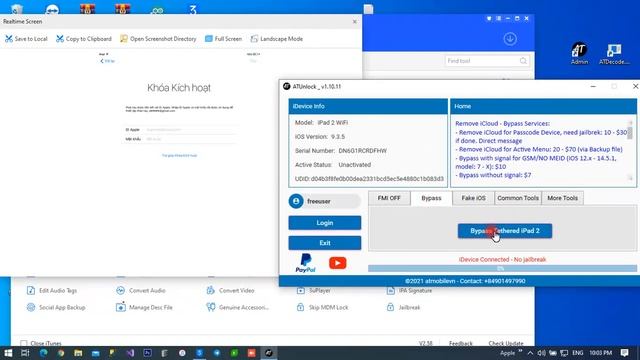Click the ATUnlock taskbar icon
The height and width of the screenshot is (360, 640).
[x=269, y=353]
